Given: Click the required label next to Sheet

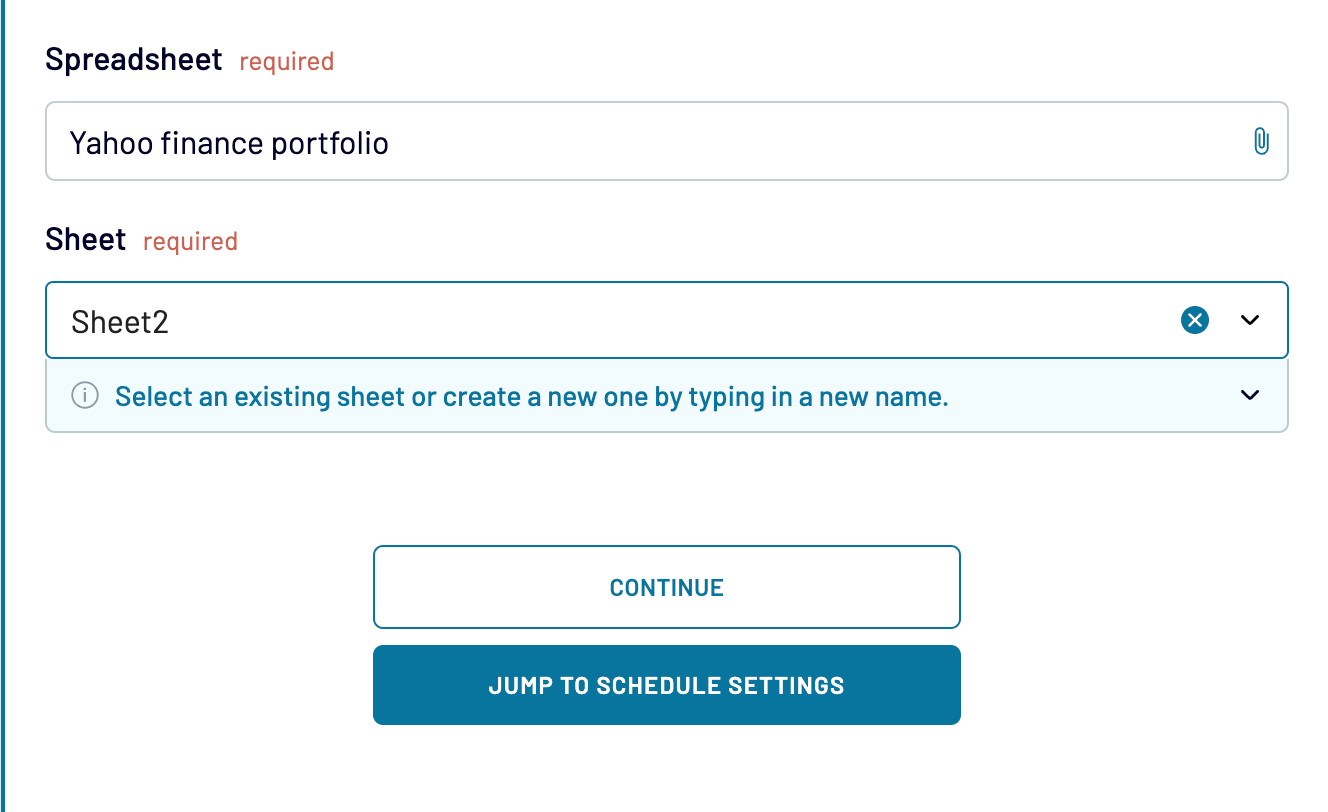Looking at the screenshot, I should 190,241.
